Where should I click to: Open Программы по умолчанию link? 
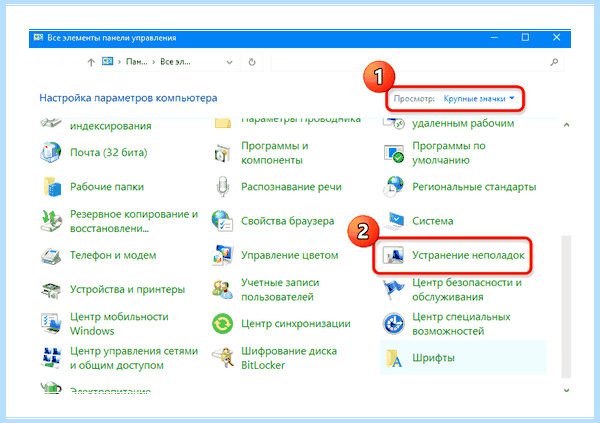click(448, 153)
